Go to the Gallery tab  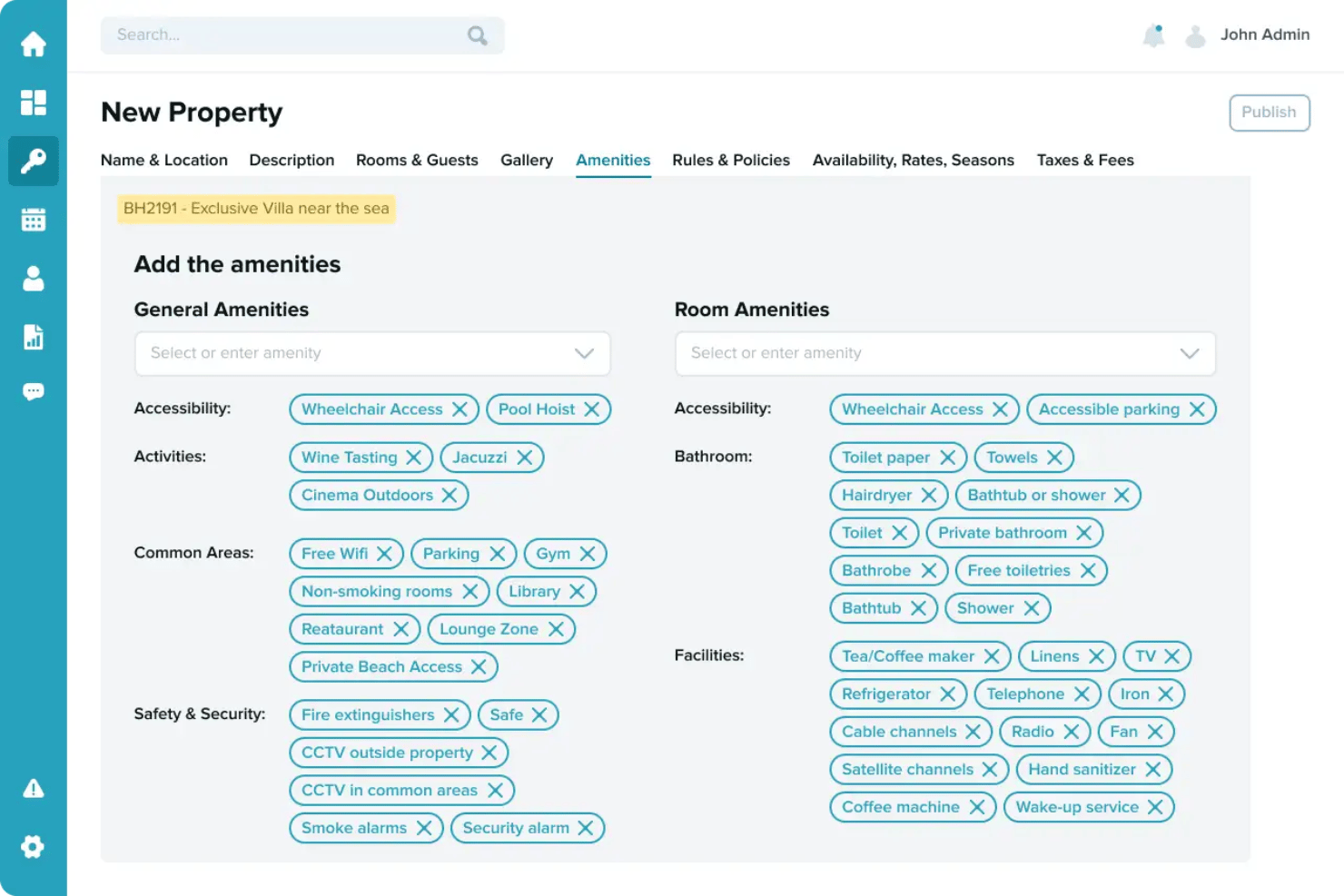(x=527, y=161)
